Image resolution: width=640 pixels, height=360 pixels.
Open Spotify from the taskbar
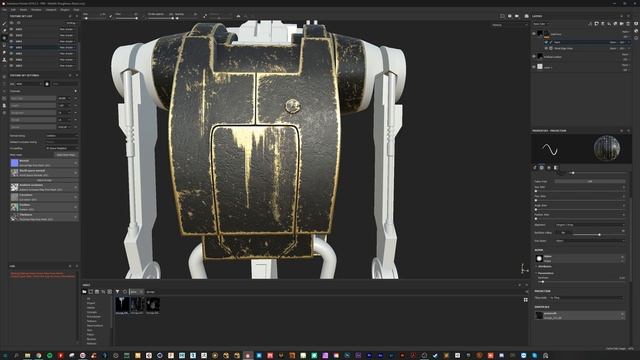coord(49,356)
